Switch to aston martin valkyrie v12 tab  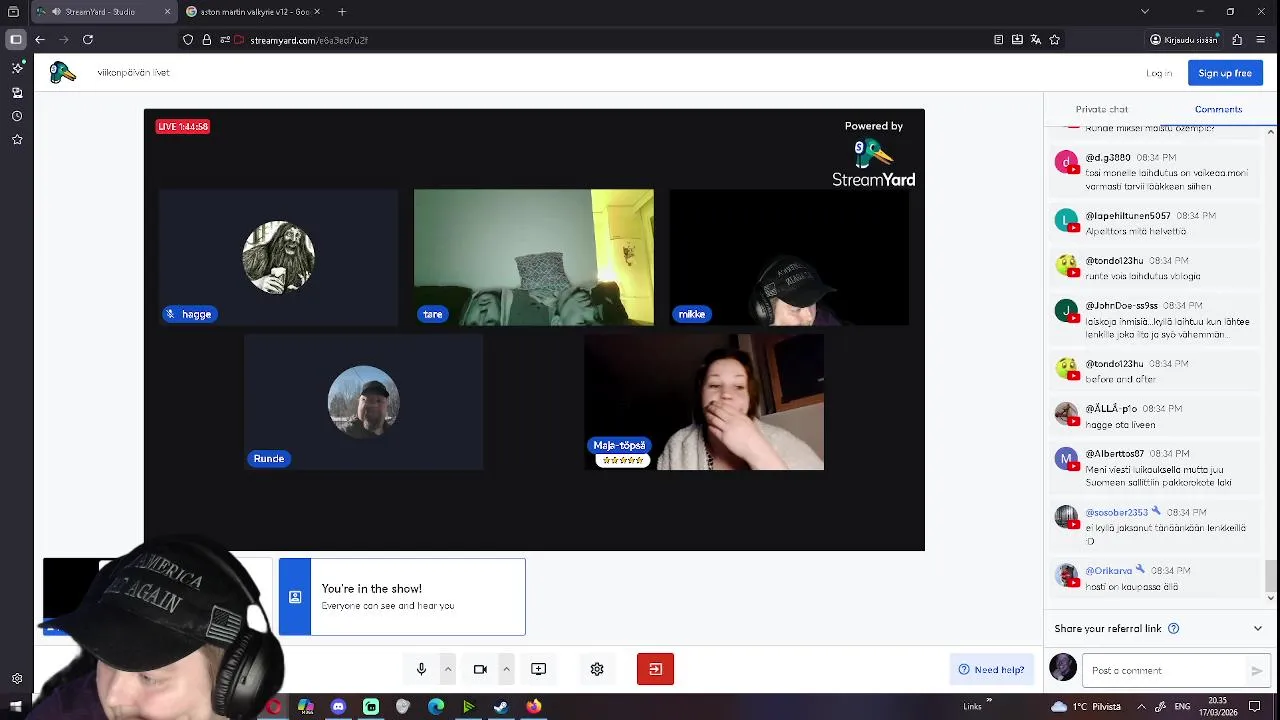tap(252, 12)
